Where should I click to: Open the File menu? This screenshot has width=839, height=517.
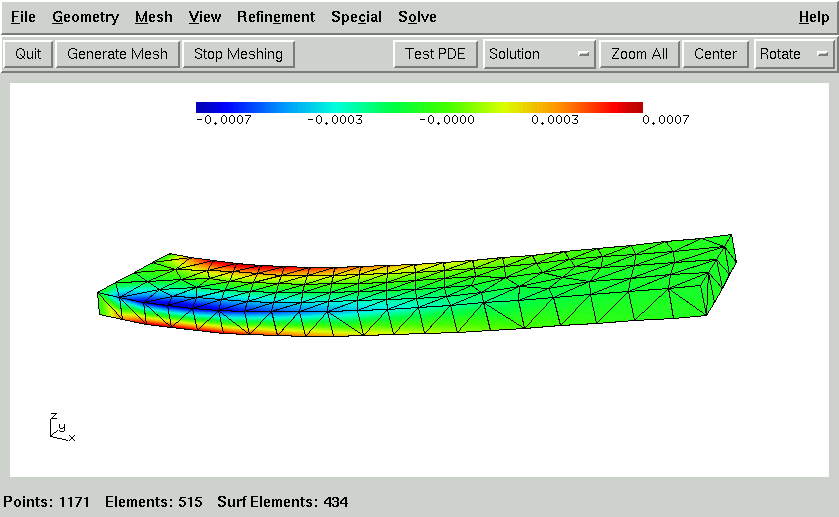[23, 17]
